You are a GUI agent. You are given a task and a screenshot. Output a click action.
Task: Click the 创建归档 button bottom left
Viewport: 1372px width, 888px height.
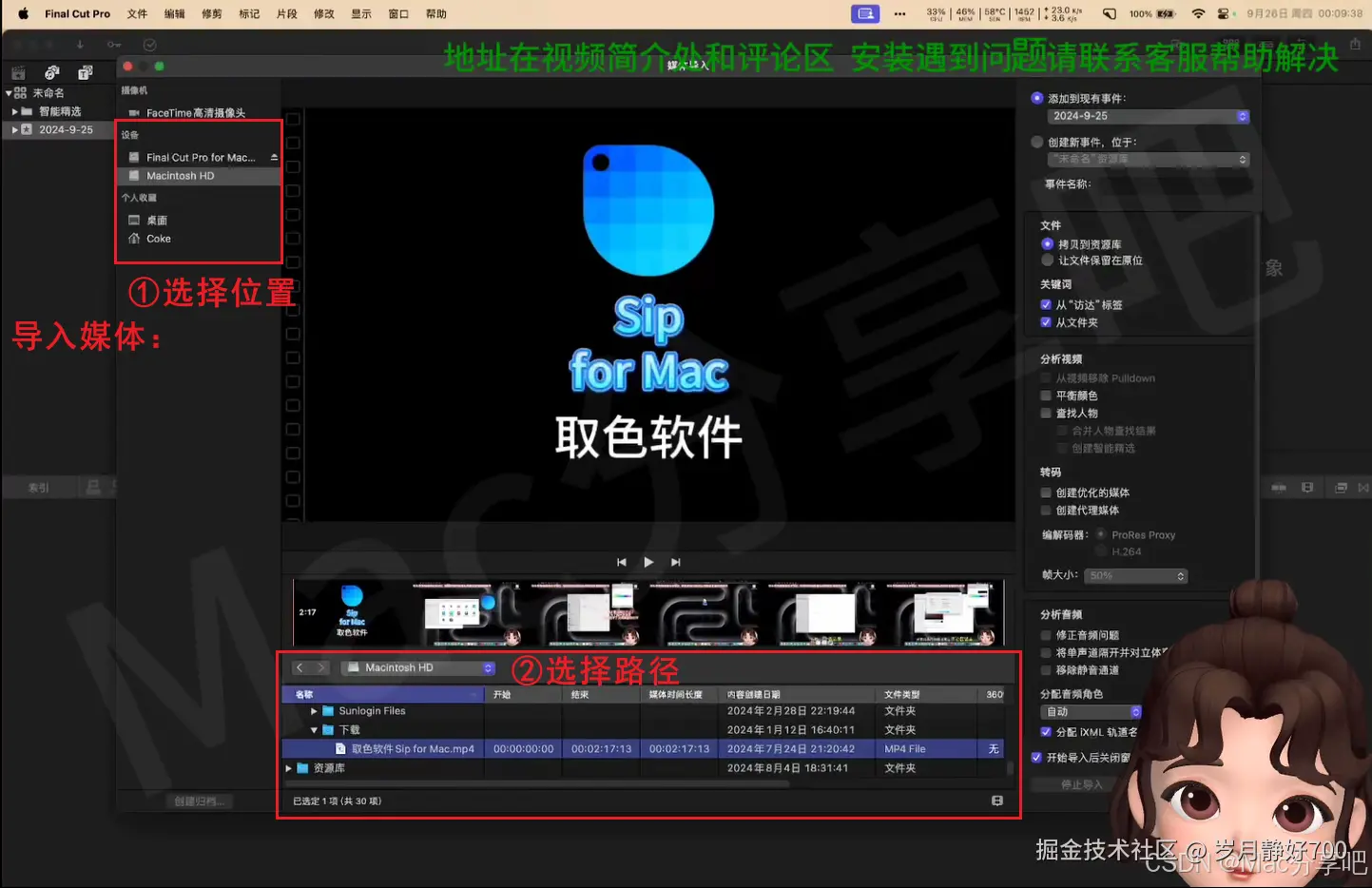coord(198,801)
